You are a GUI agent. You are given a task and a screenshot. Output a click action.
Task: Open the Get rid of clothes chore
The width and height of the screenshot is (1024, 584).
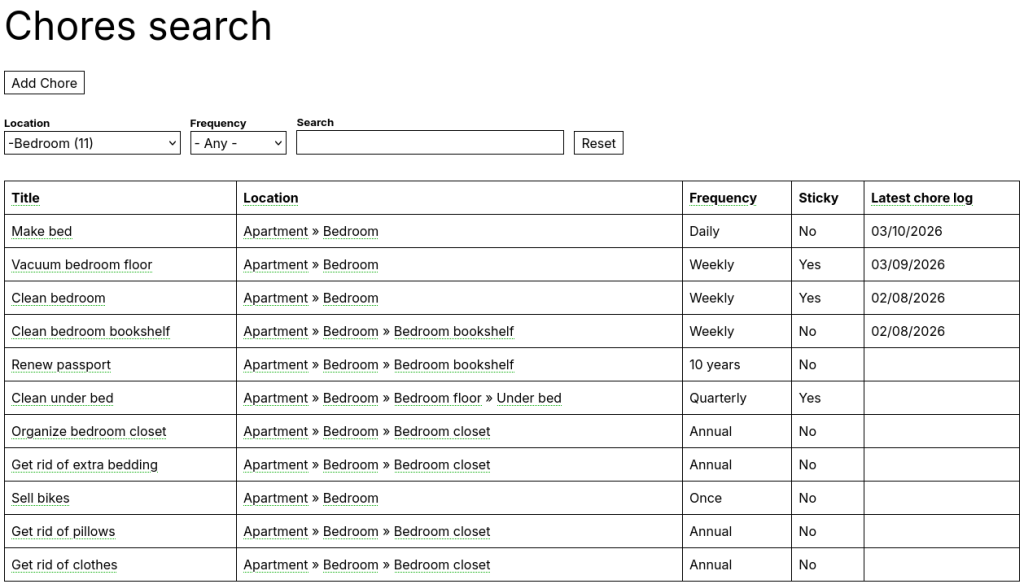pos(64,565)
